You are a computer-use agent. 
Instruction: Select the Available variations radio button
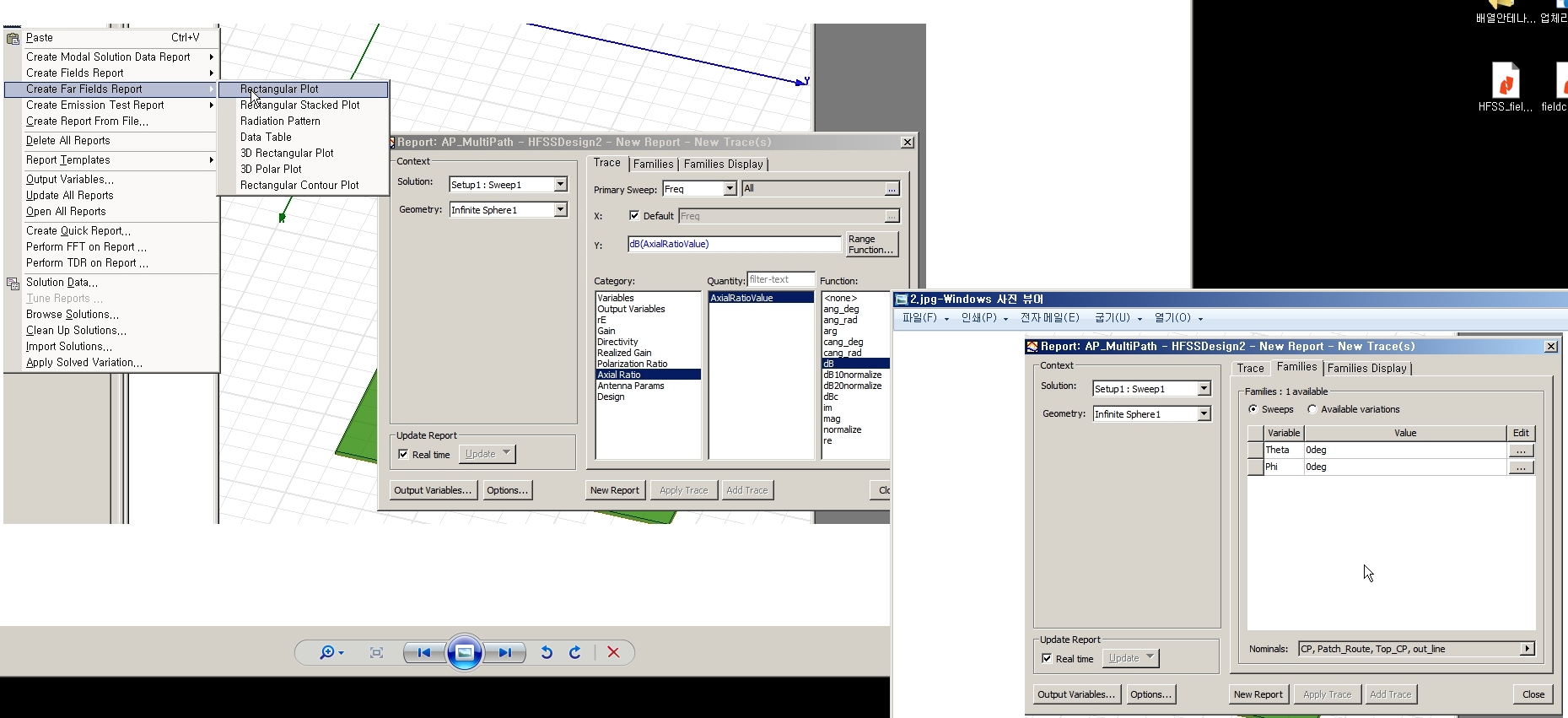(x=1312, y=409)
